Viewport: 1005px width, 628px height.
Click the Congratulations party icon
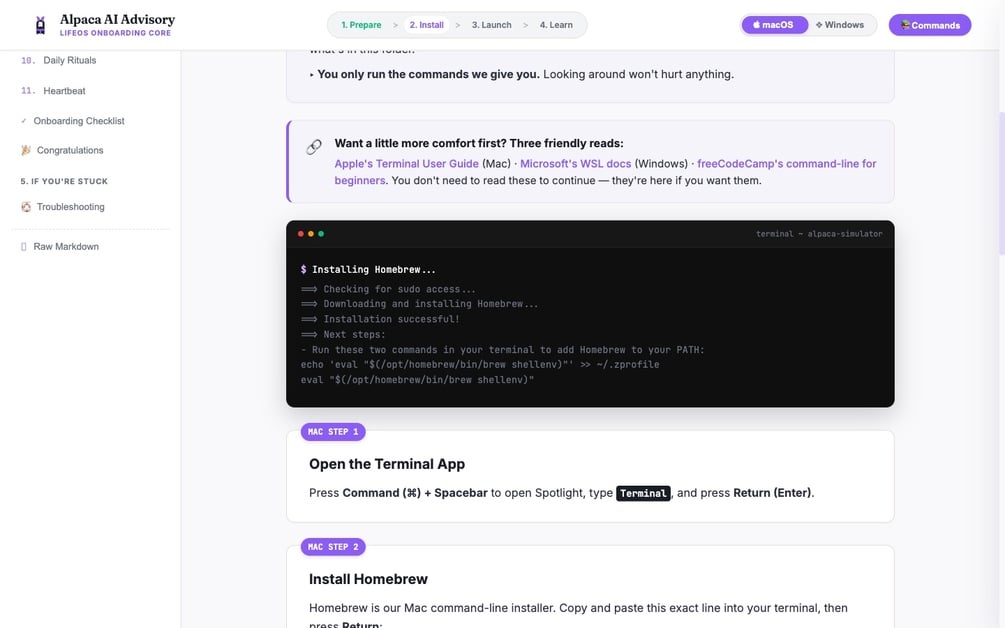(26, 151)
